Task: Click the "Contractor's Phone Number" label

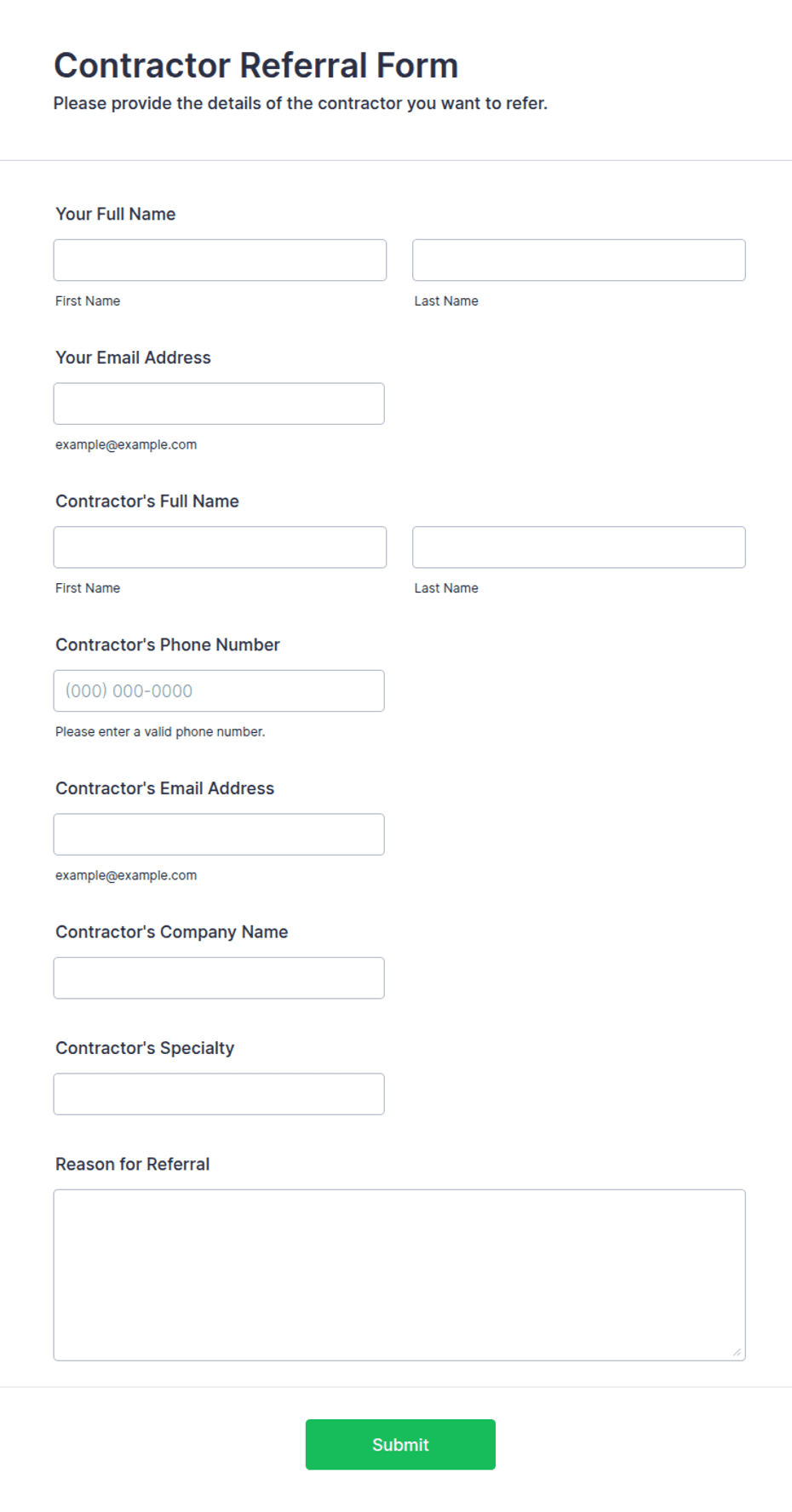Action: point(168,644)
